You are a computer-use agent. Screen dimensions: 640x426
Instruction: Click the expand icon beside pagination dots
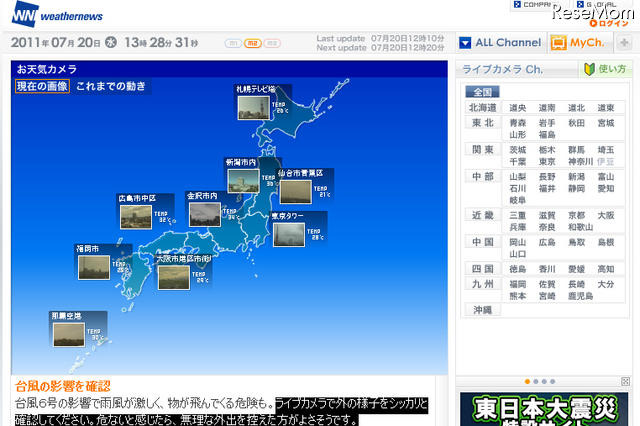[x=625, y=382]
